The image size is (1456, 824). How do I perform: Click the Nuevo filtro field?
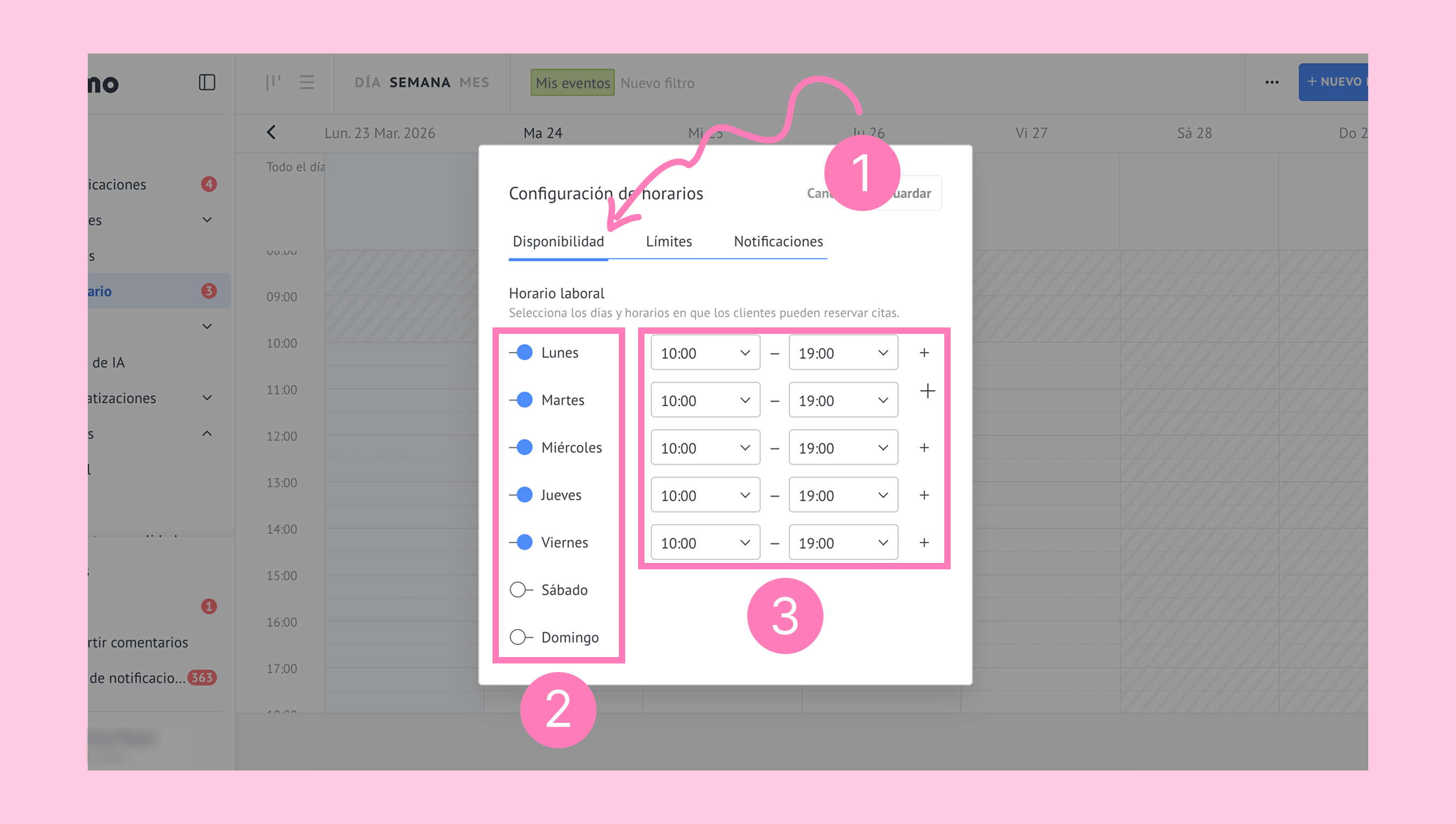(657, 83)
